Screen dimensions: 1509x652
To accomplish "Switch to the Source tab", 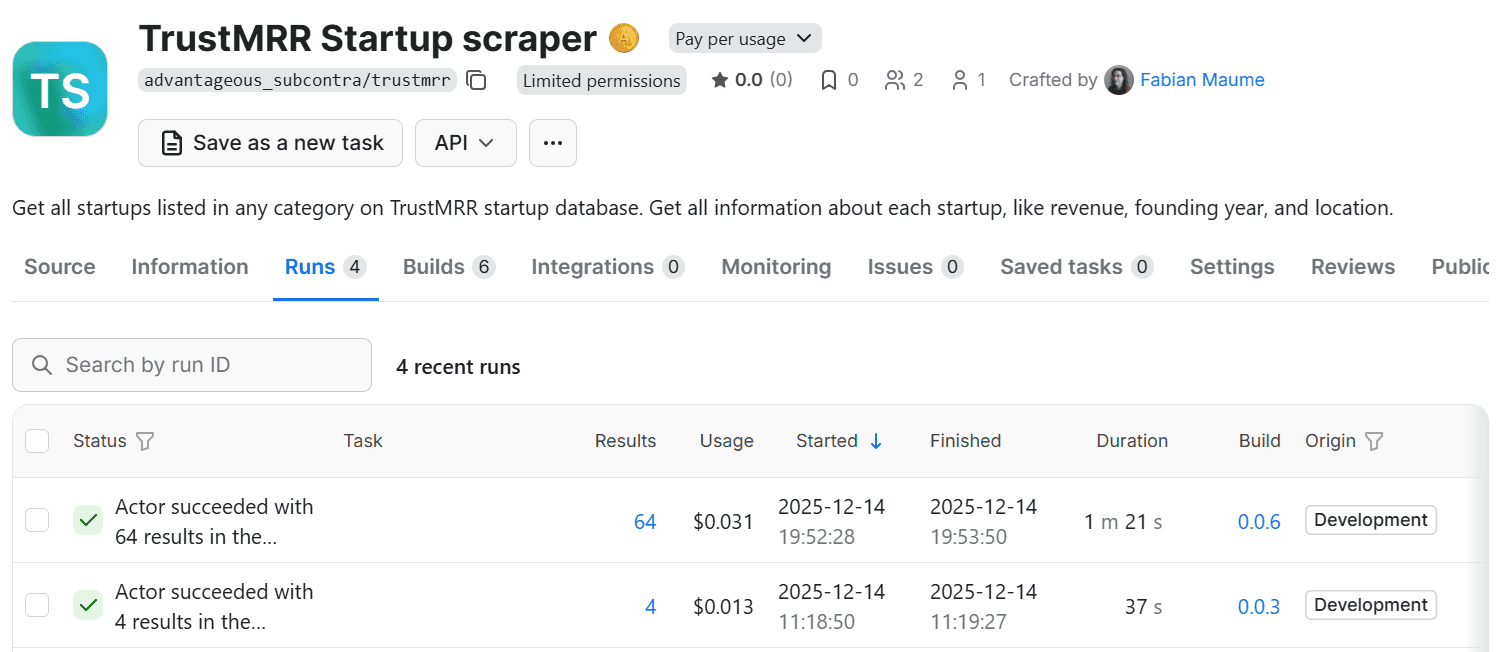I will tap(60, 267).
